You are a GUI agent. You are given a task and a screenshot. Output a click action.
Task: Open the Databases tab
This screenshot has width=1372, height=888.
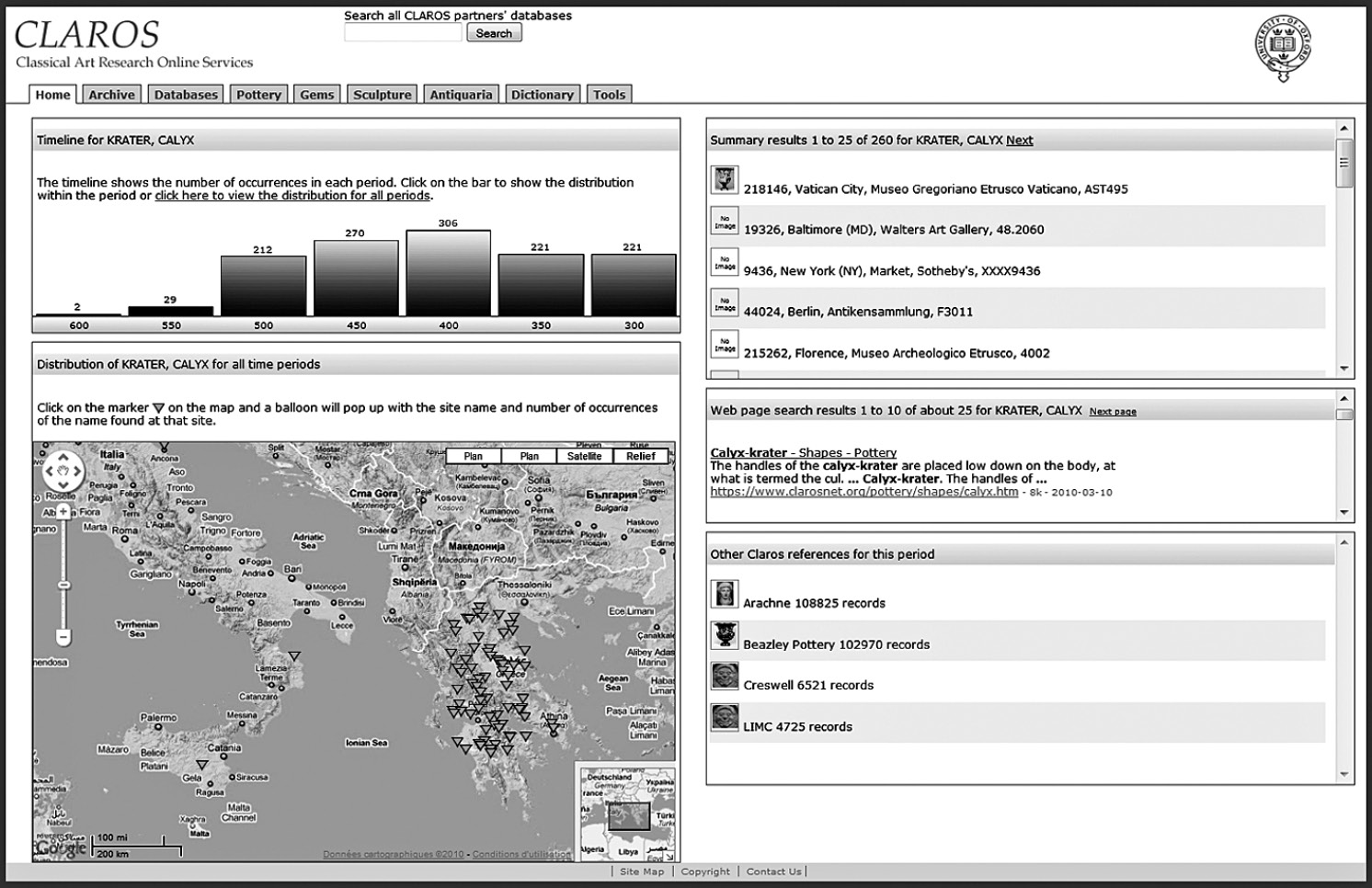point(186,95)
